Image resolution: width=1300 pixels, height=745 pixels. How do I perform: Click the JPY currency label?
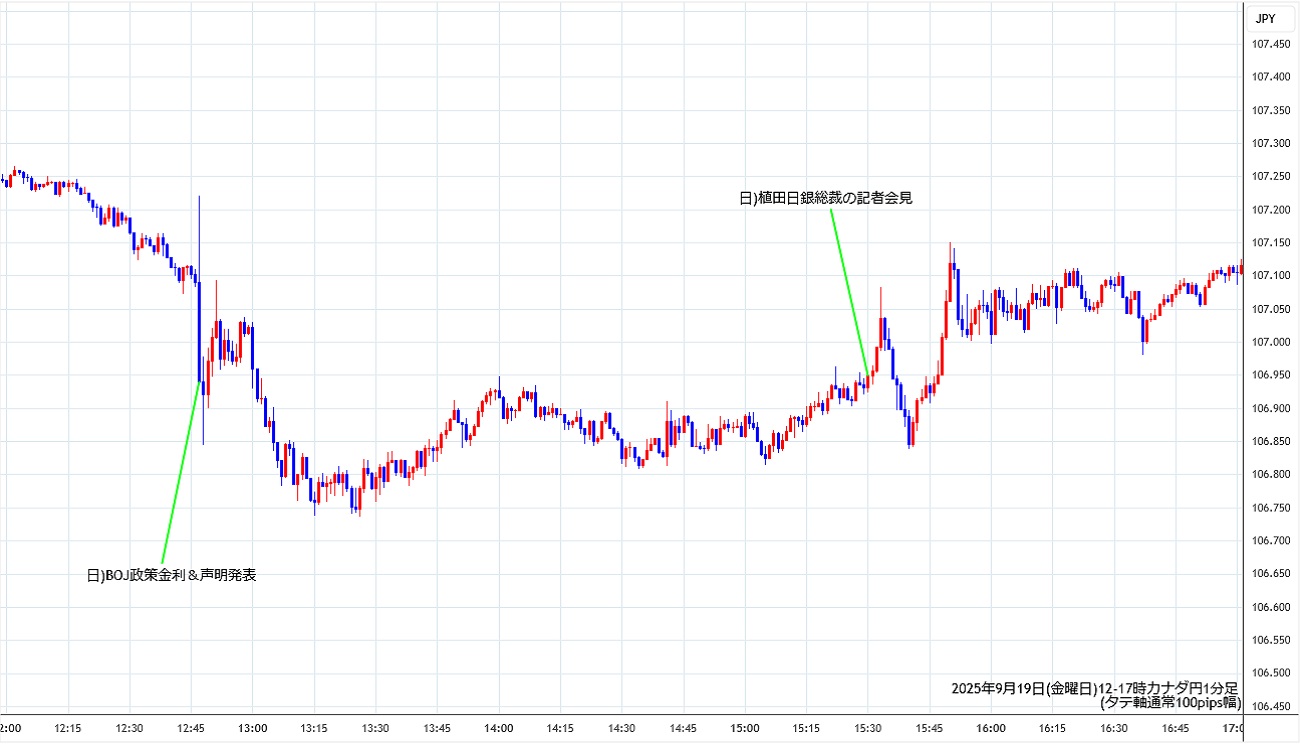point(1266,17)
